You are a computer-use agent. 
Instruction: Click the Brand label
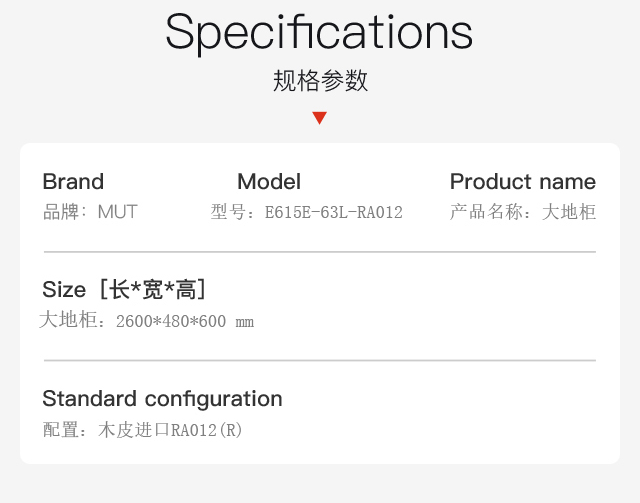click(x=73, y=181)
